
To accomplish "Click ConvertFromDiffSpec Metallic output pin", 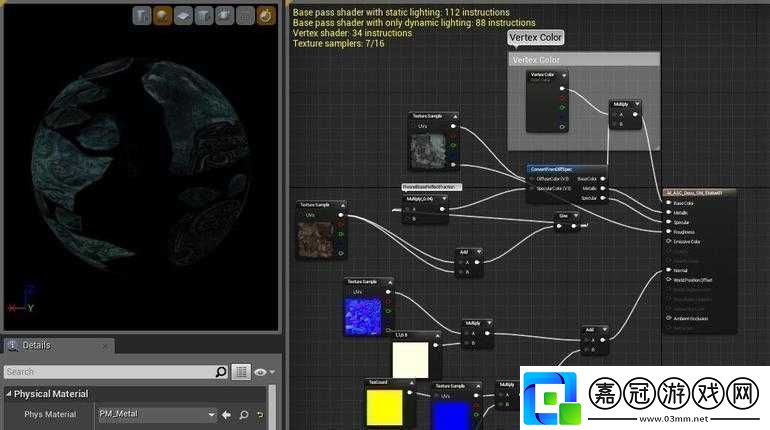I will coord(603,188).
